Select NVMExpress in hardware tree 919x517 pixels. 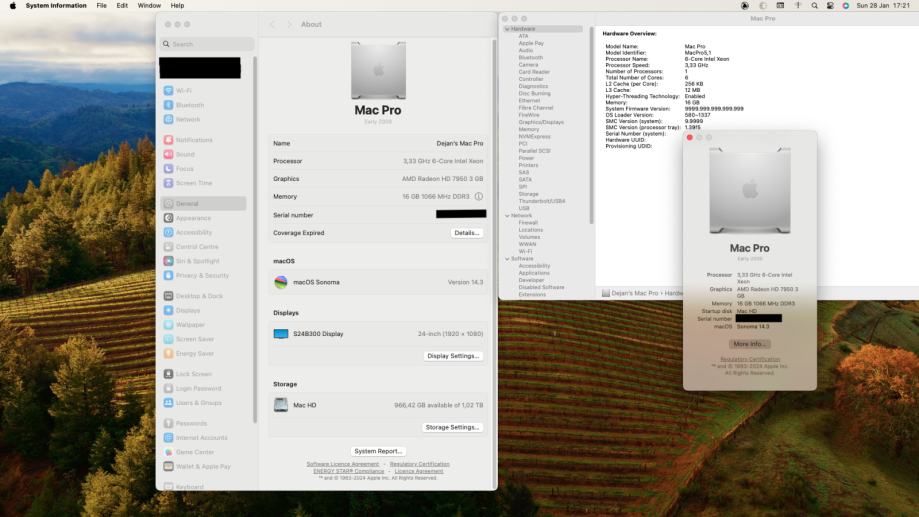(x=535, y=137)
